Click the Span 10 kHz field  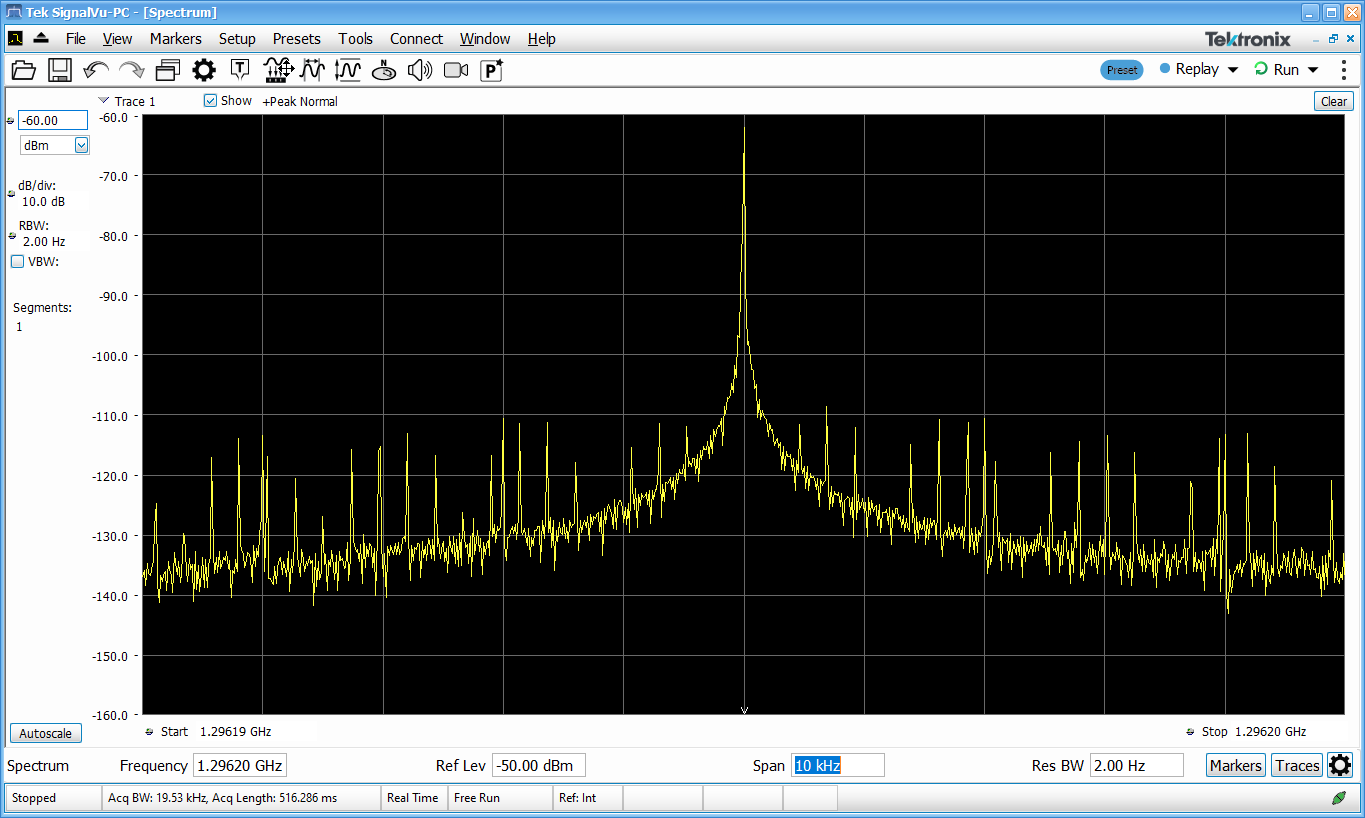(837, 765)
